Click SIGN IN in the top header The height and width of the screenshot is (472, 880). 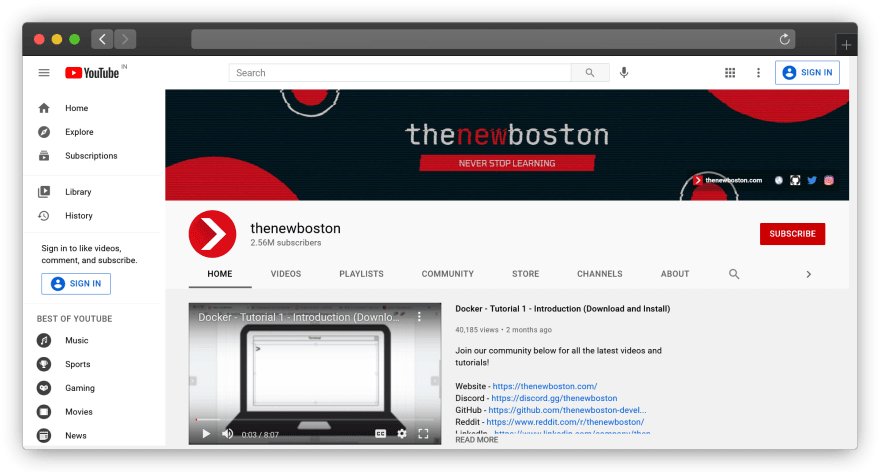807,72
